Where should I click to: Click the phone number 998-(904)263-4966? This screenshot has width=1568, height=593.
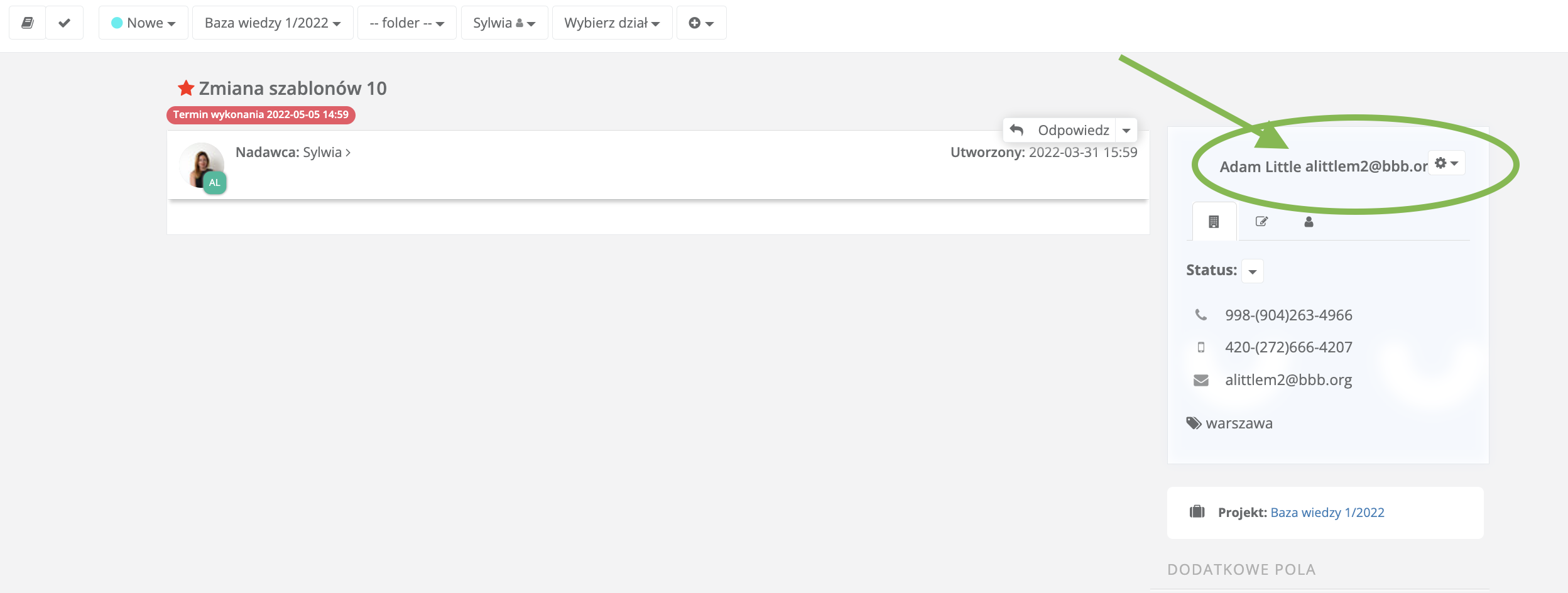coord(1288,315)
